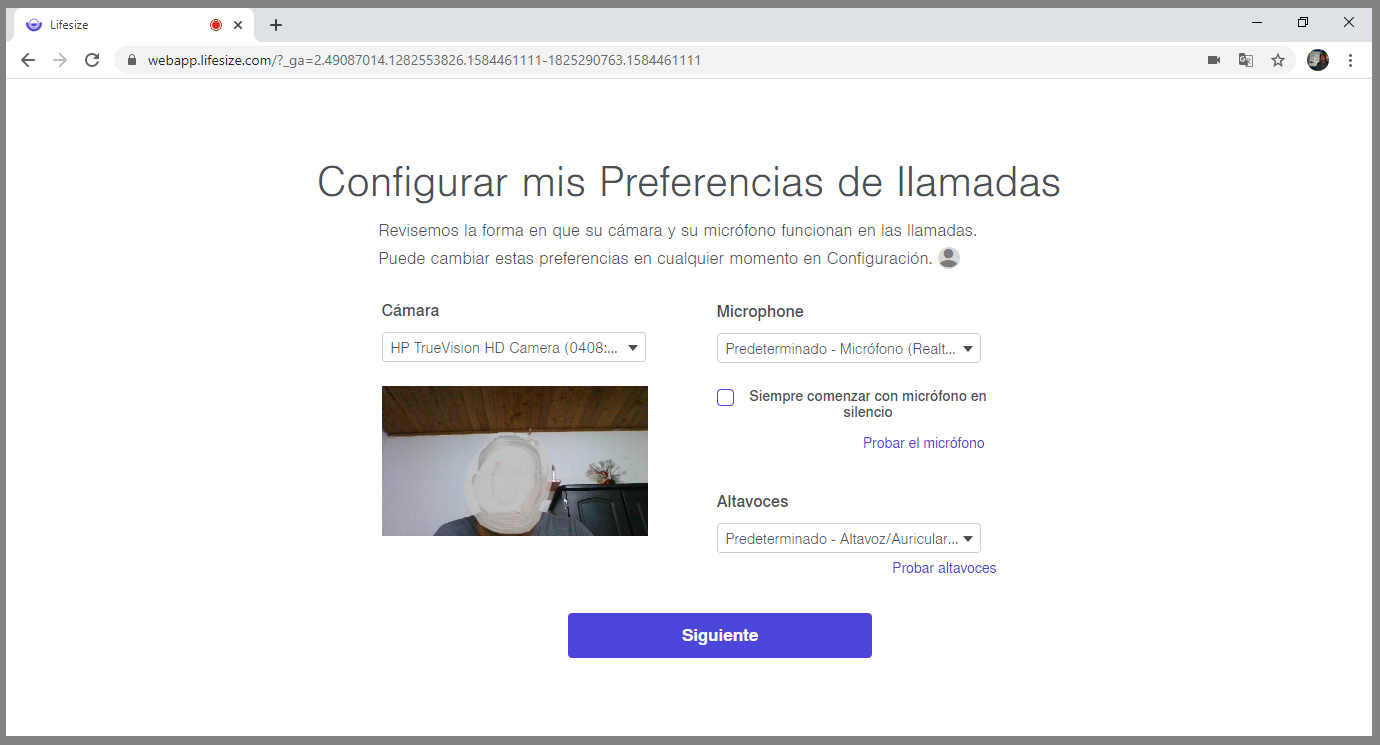Click the red recording indicator on tab

tap(215, 25)
